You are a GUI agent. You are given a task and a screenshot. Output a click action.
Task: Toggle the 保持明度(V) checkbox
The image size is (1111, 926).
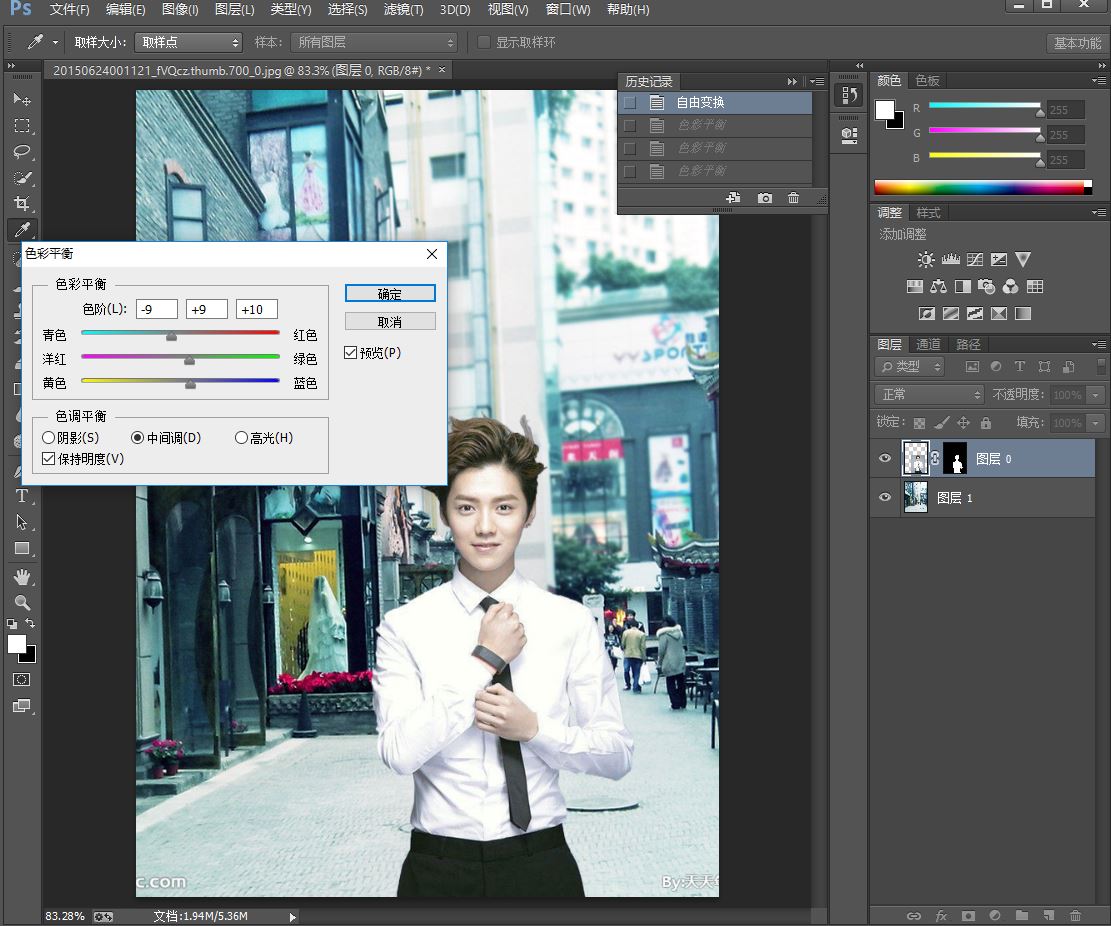coord(49,459)
